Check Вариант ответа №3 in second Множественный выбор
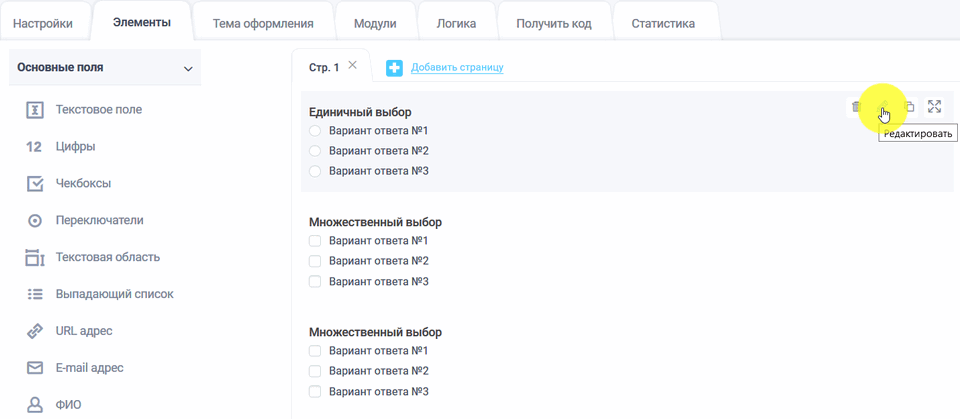 click(x=315, y=391)
